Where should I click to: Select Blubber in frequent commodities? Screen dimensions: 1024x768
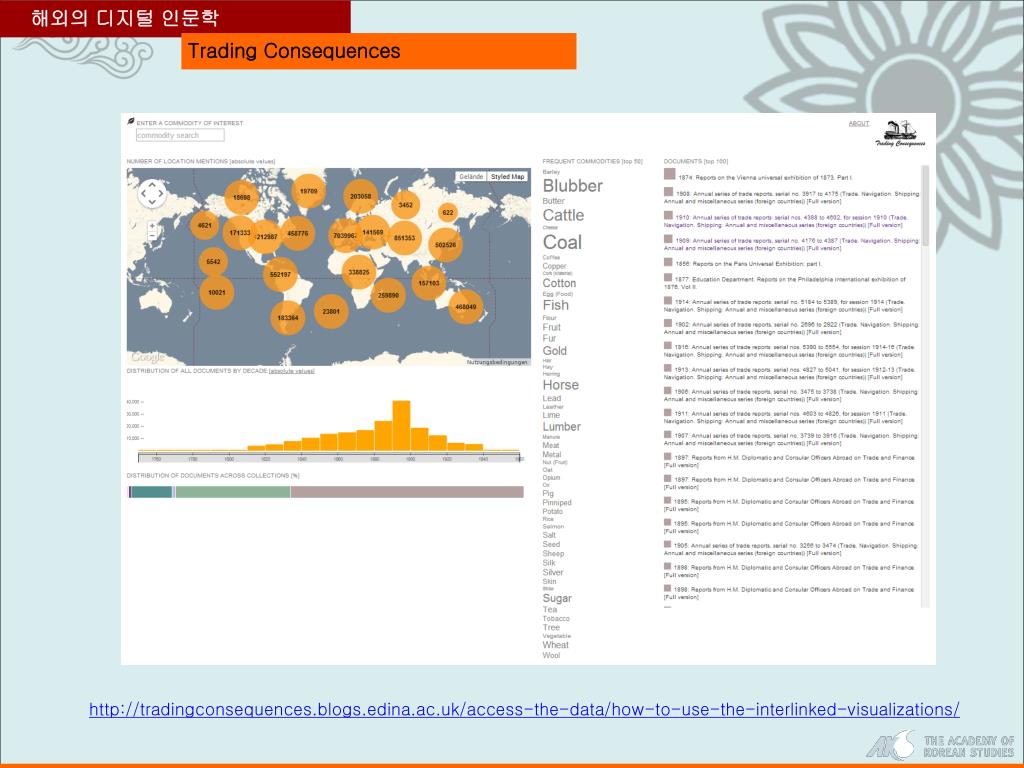point(573,185)
